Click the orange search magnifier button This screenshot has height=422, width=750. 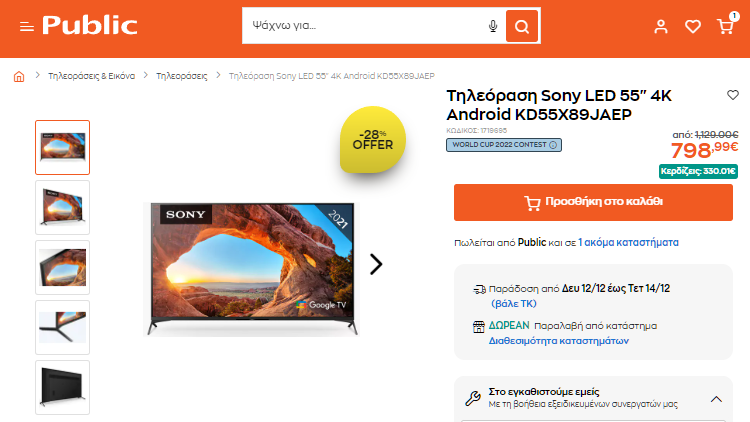(x=522, y=26)
